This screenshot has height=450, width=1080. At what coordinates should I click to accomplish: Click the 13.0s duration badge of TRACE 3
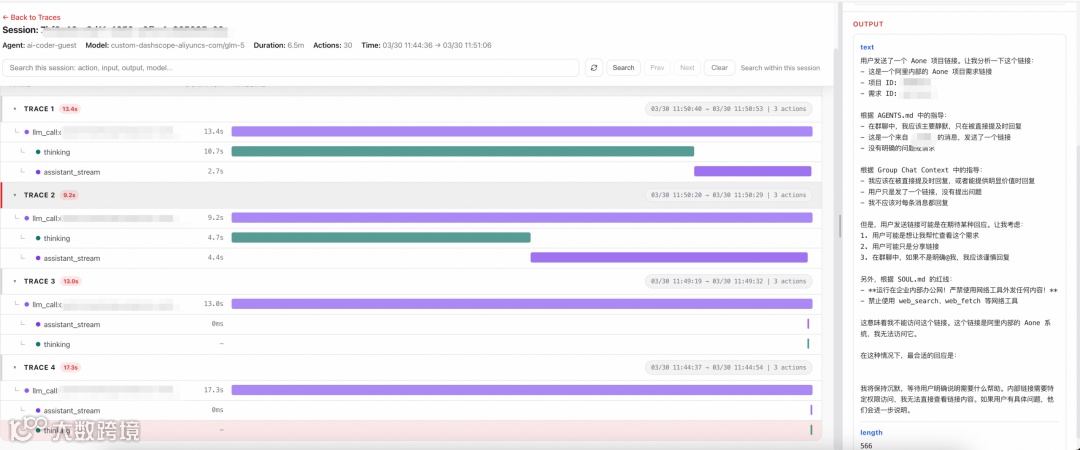[71, 281]
